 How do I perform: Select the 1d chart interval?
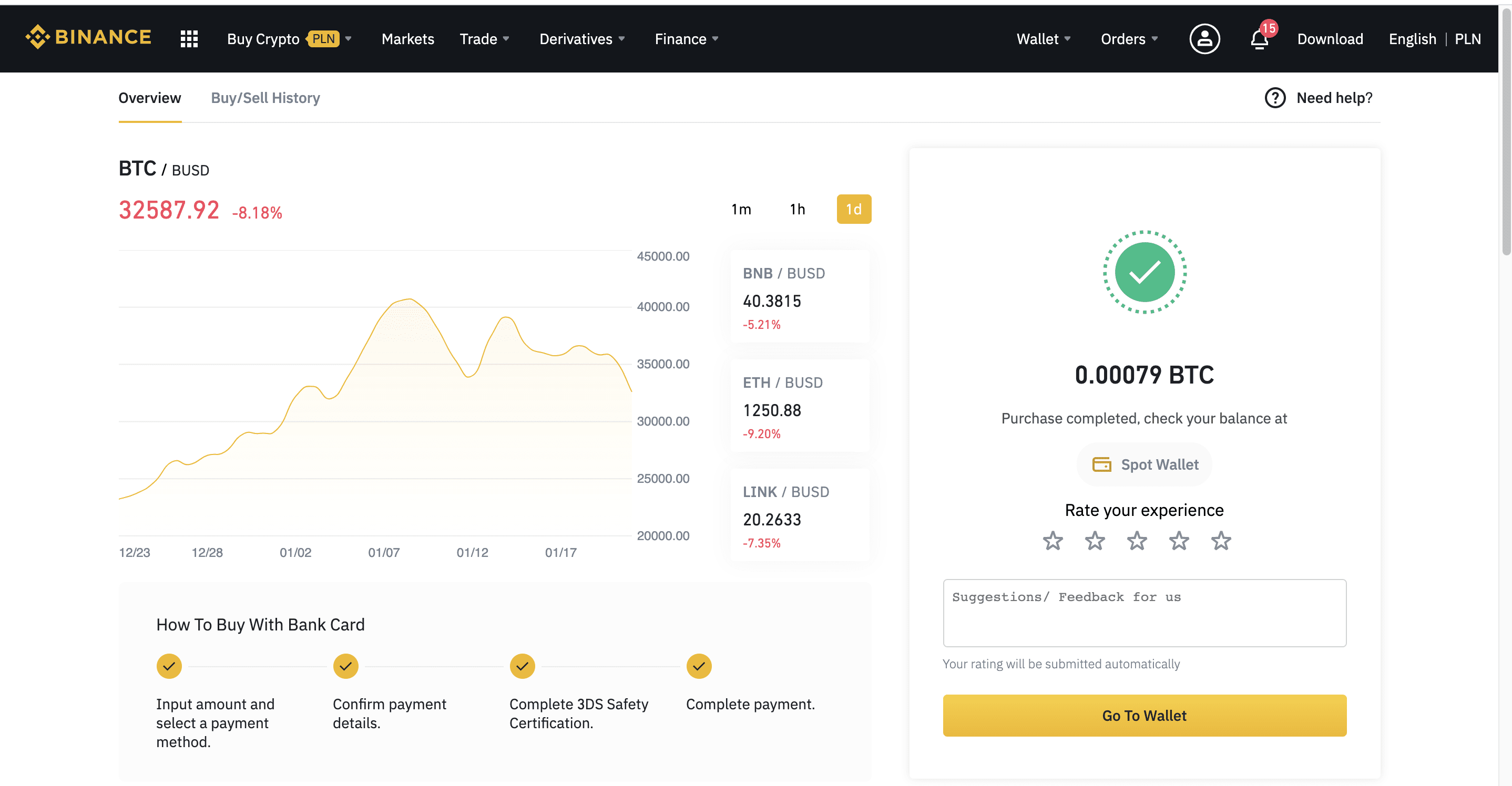tap(853, 209)
